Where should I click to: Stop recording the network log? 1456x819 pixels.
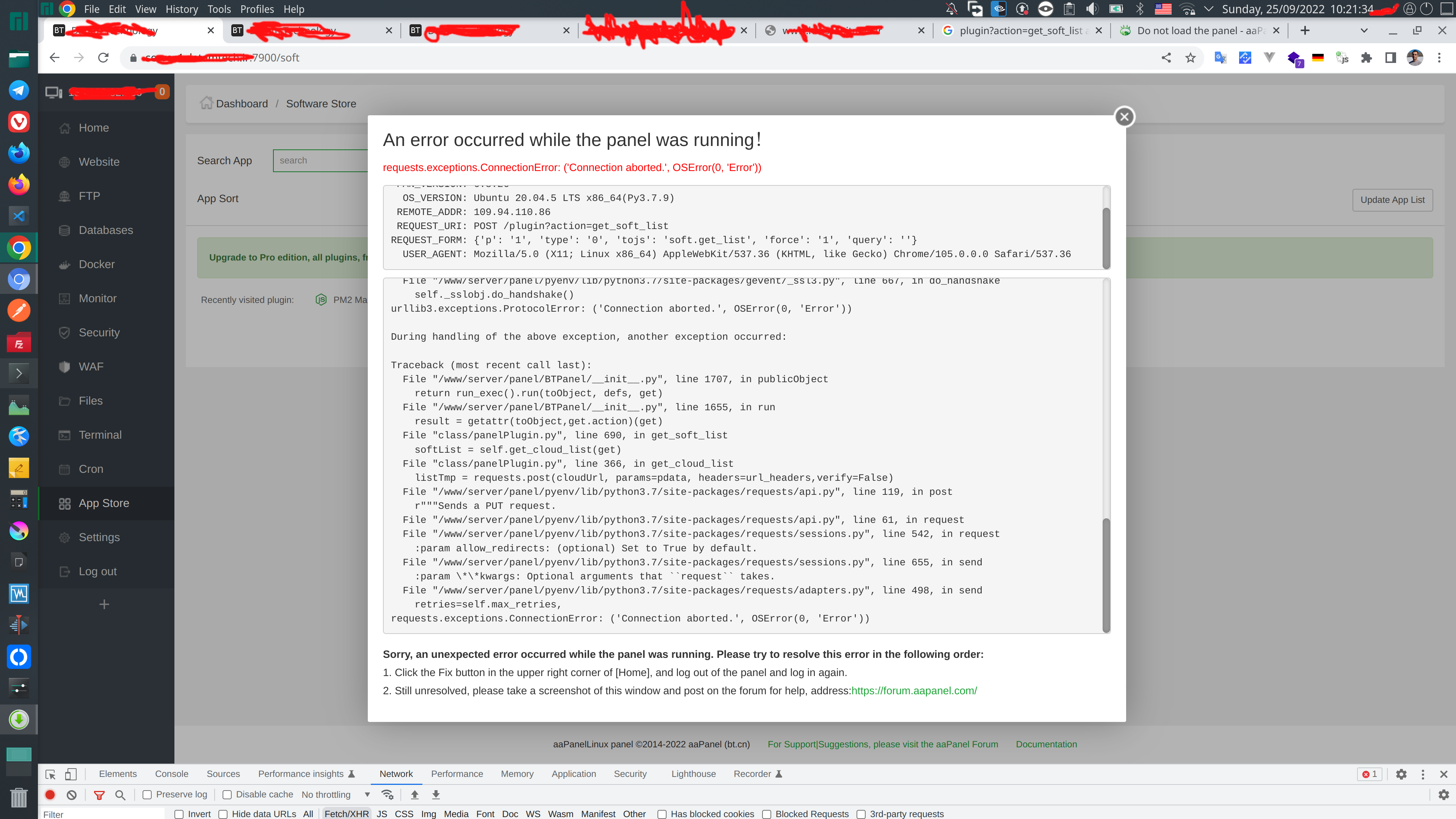pyautogui.click(x=50, y=795)
